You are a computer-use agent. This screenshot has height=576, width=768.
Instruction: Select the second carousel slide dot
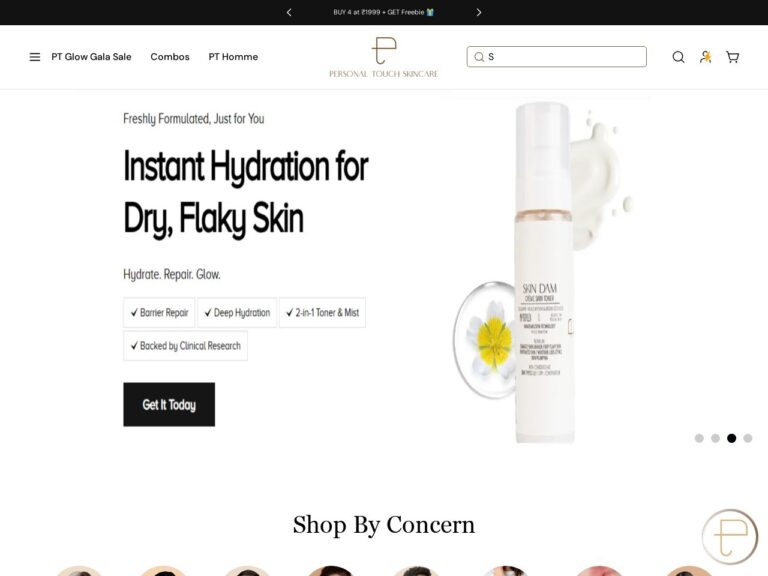[715, 438]
